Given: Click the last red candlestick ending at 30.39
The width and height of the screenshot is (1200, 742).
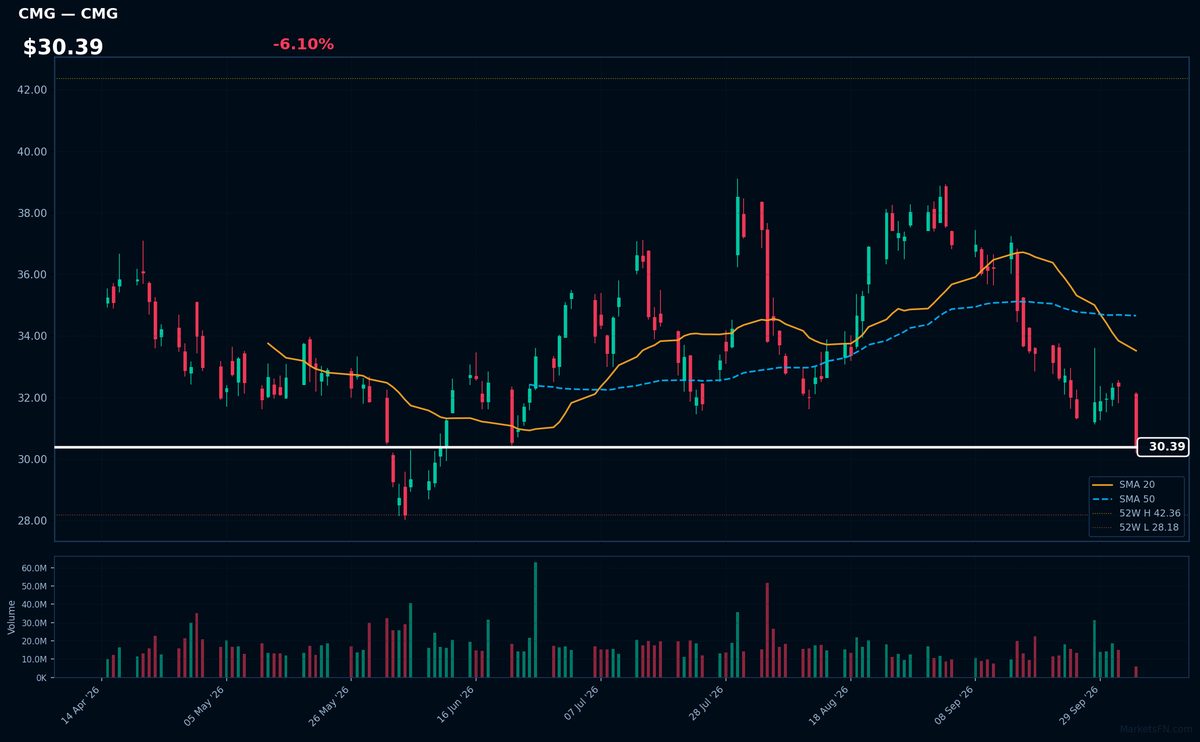Looking at the screenshot, I should pos(1136,420).
